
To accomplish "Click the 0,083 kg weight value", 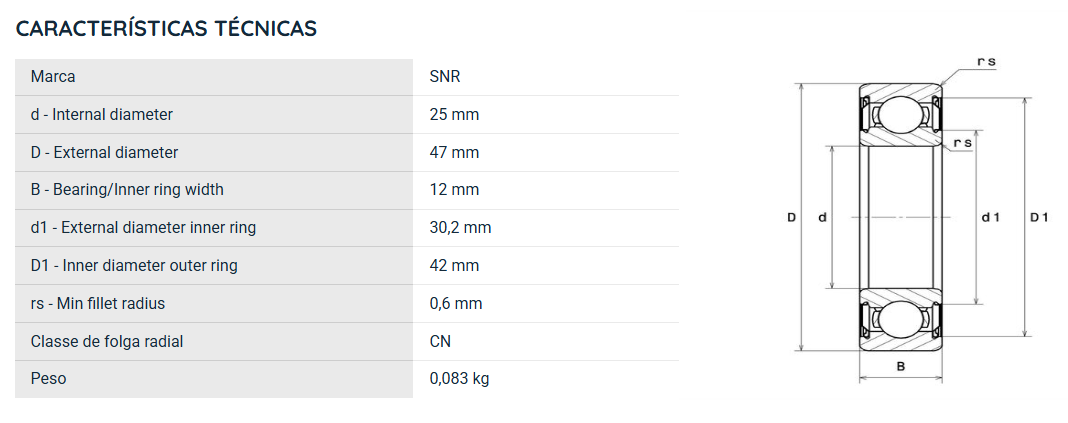I will pos(460,379).
